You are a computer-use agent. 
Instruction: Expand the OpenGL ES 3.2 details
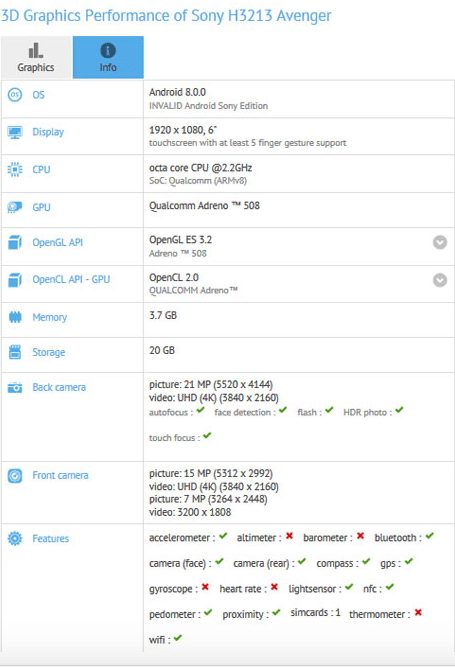point(440,242)
